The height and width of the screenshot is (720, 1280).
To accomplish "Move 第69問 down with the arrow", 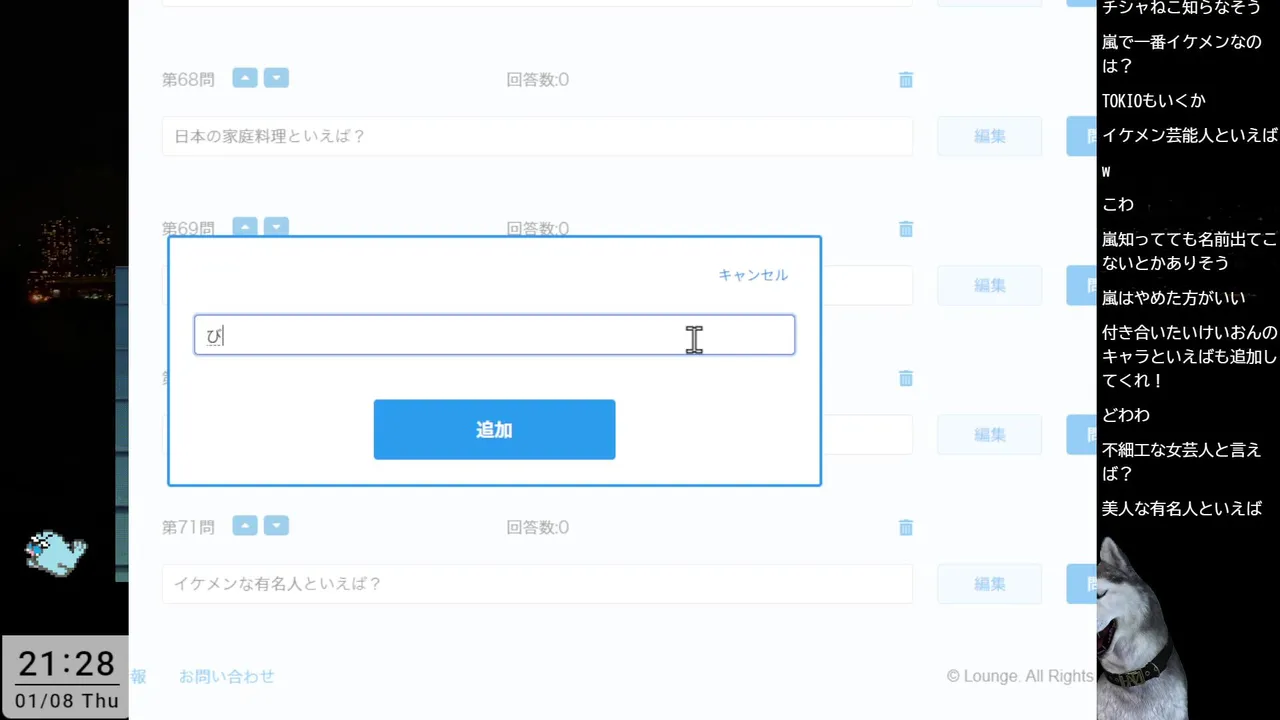I will pyautogui.click(x=276, y=227).
